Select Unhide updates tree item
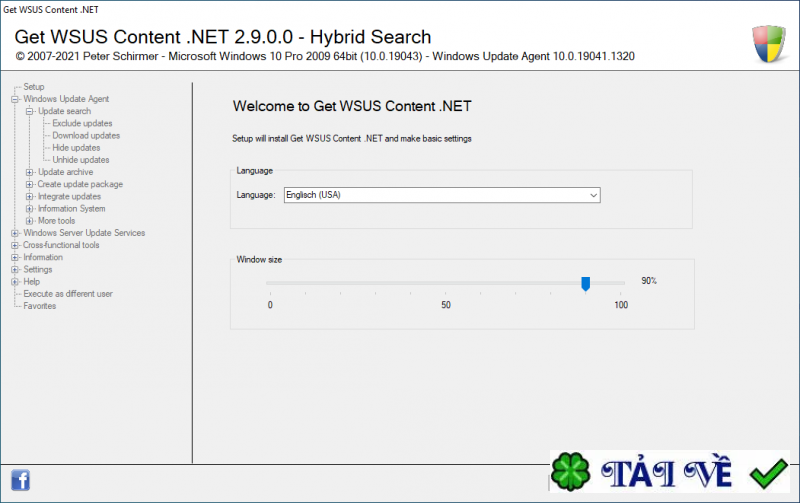Viewport: 800px width, 503px height. [81, 160]
